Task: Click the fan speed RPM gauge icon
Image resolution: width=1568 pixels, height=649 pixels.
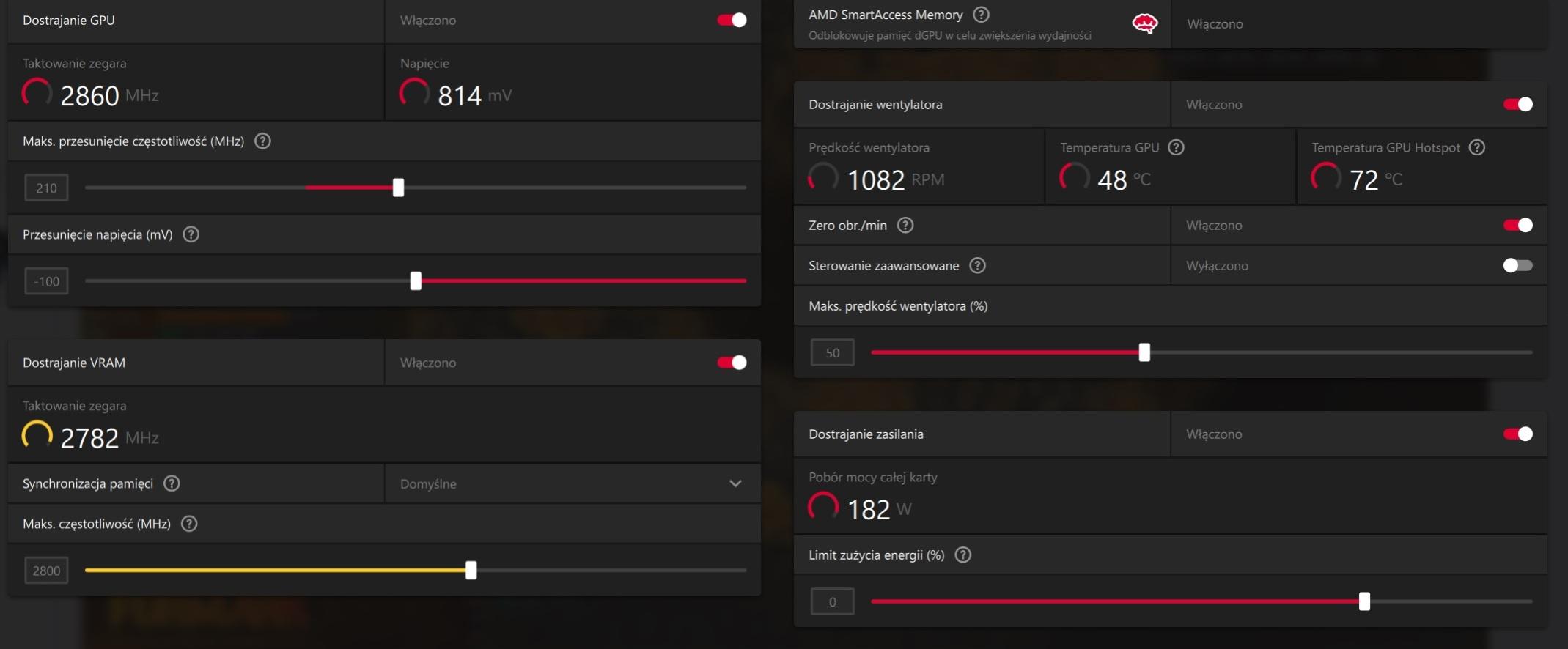Action: pyautogui.click(x=823, y=178)
